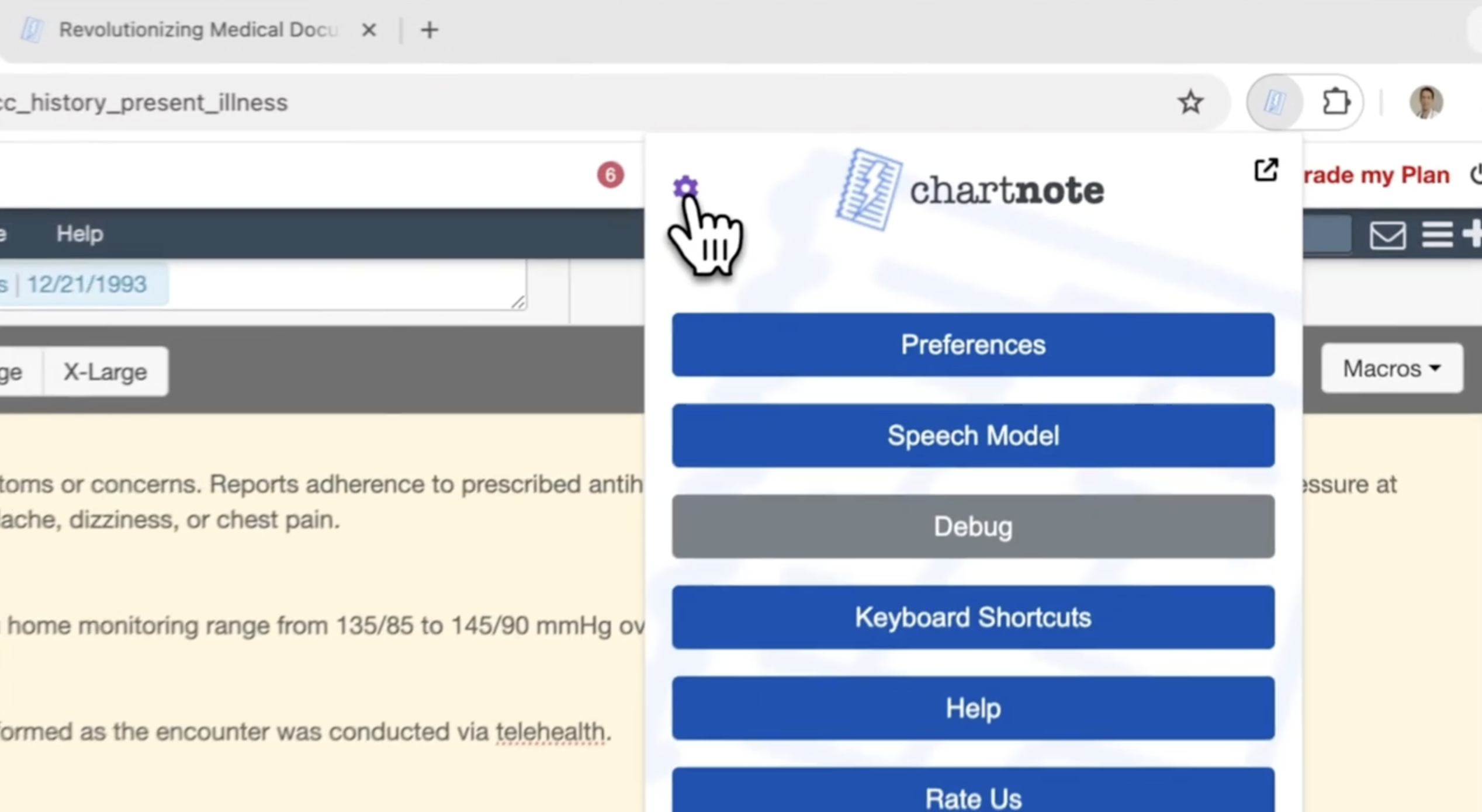
Task: Open the envelope messages icon
Action: click(1388, 235)
